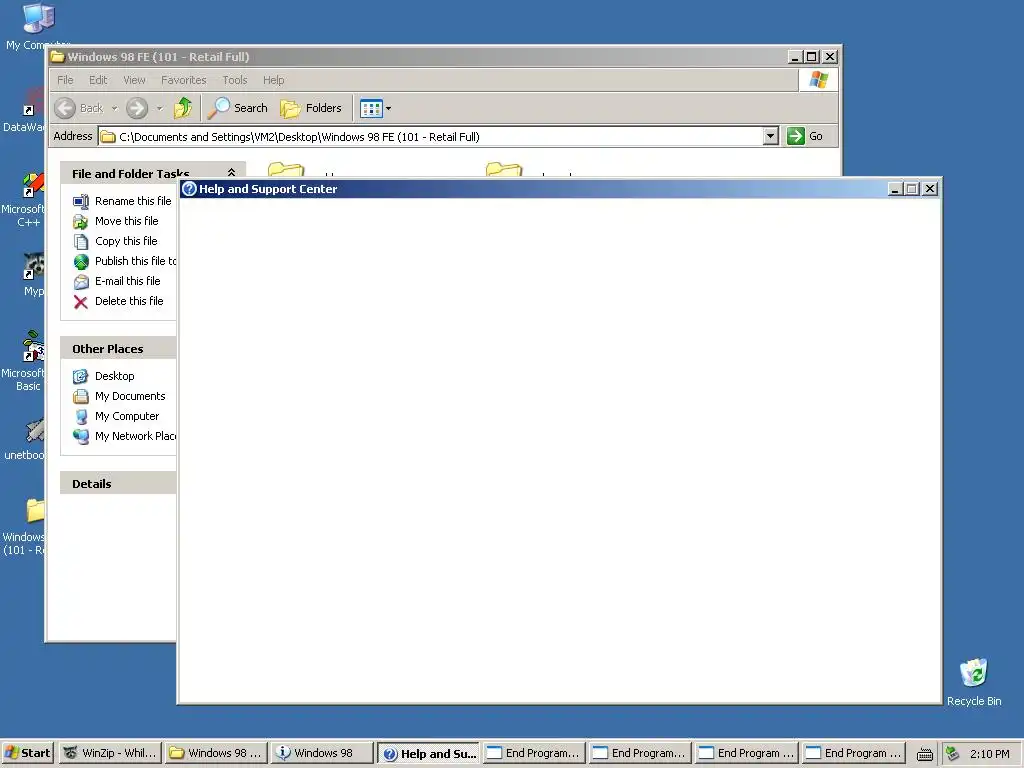Click the Publish globe icon
The height and width of the screenshot is (768, 1024).
(80, 261)
